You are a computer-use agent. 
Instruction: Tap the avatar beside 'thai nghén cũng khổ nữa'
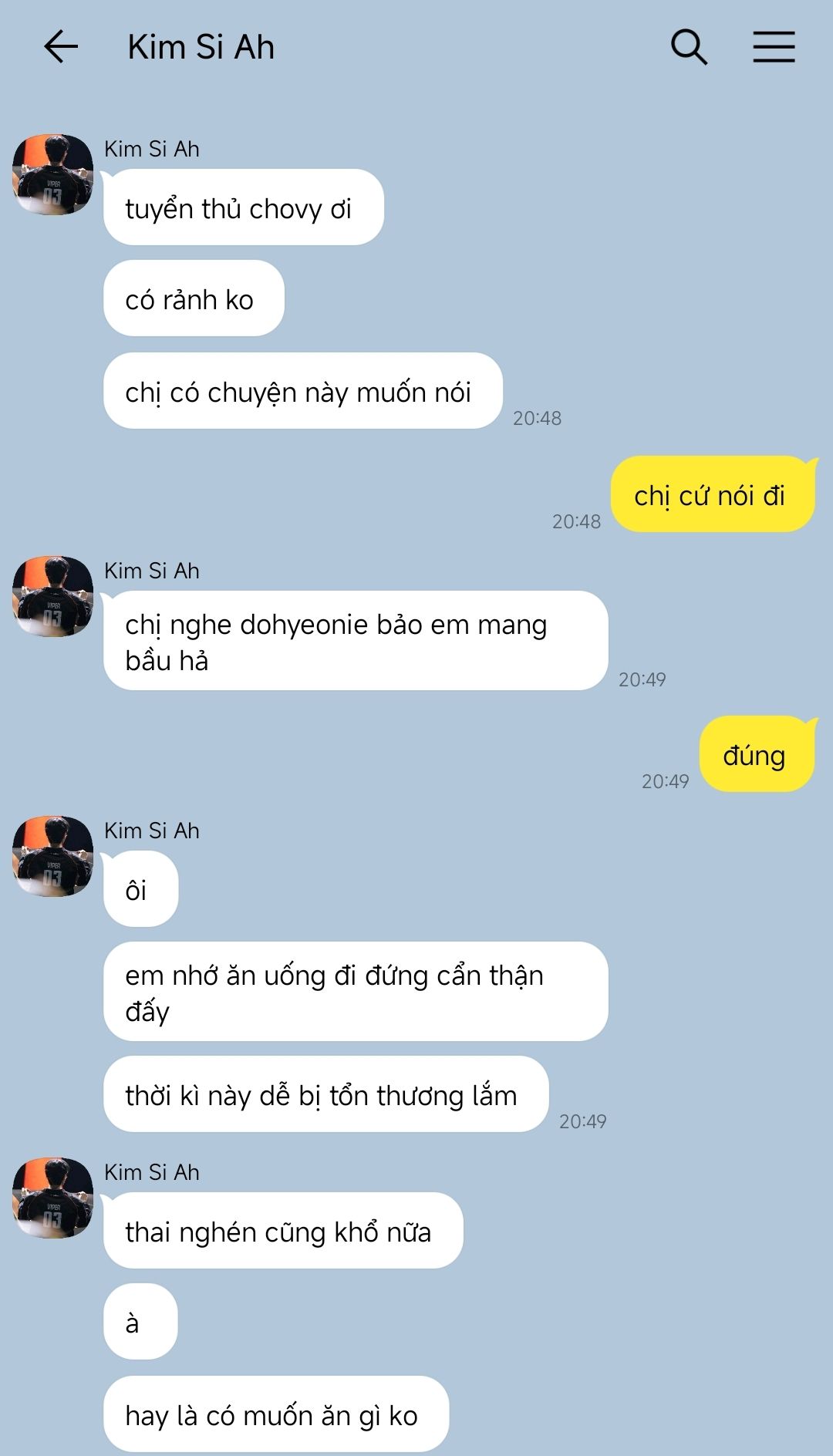coord(52,1198)
